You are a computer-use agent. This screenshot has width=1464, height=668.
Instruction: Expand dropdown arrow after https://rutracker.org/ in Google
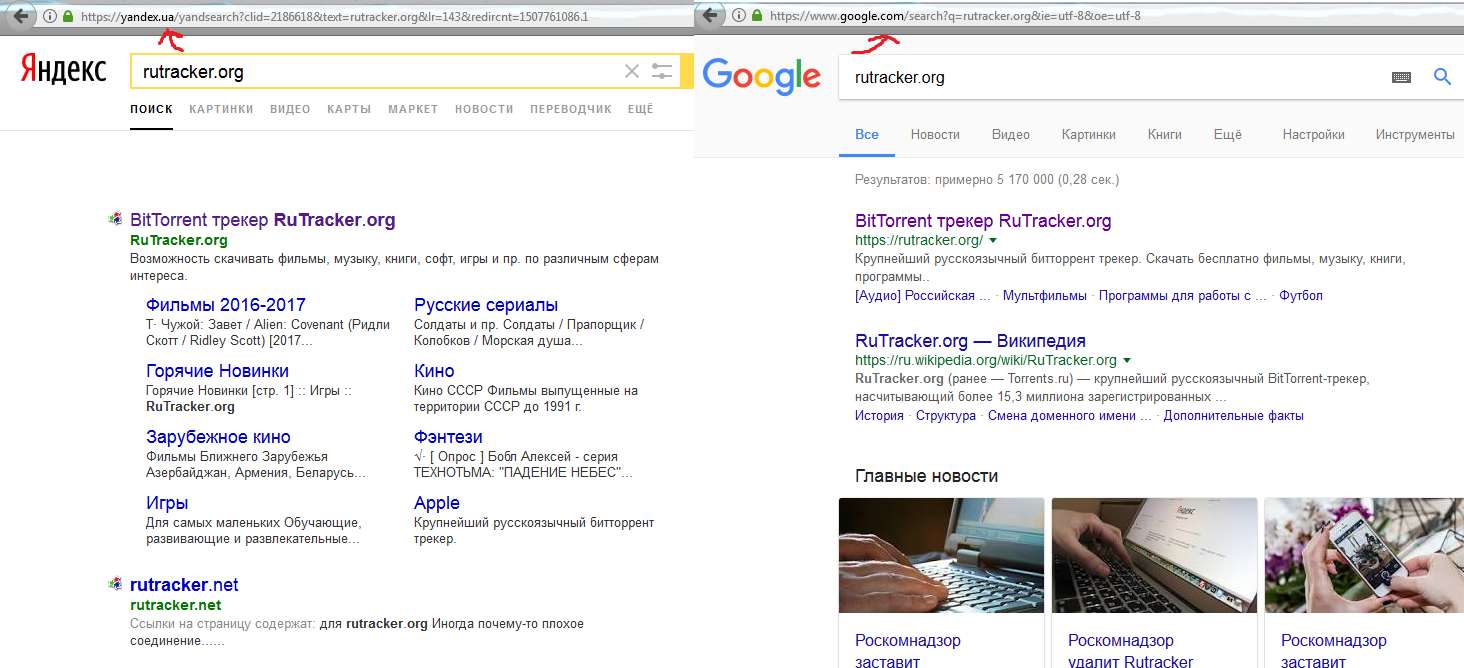[x=993, y=241]
